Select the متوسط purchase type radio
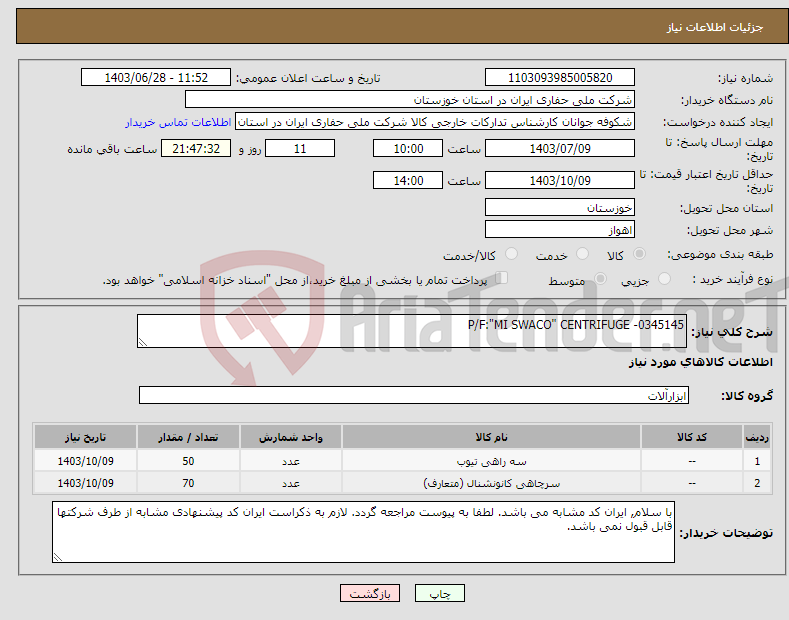Screen dimensions: 789x620 tap(600, 279)
